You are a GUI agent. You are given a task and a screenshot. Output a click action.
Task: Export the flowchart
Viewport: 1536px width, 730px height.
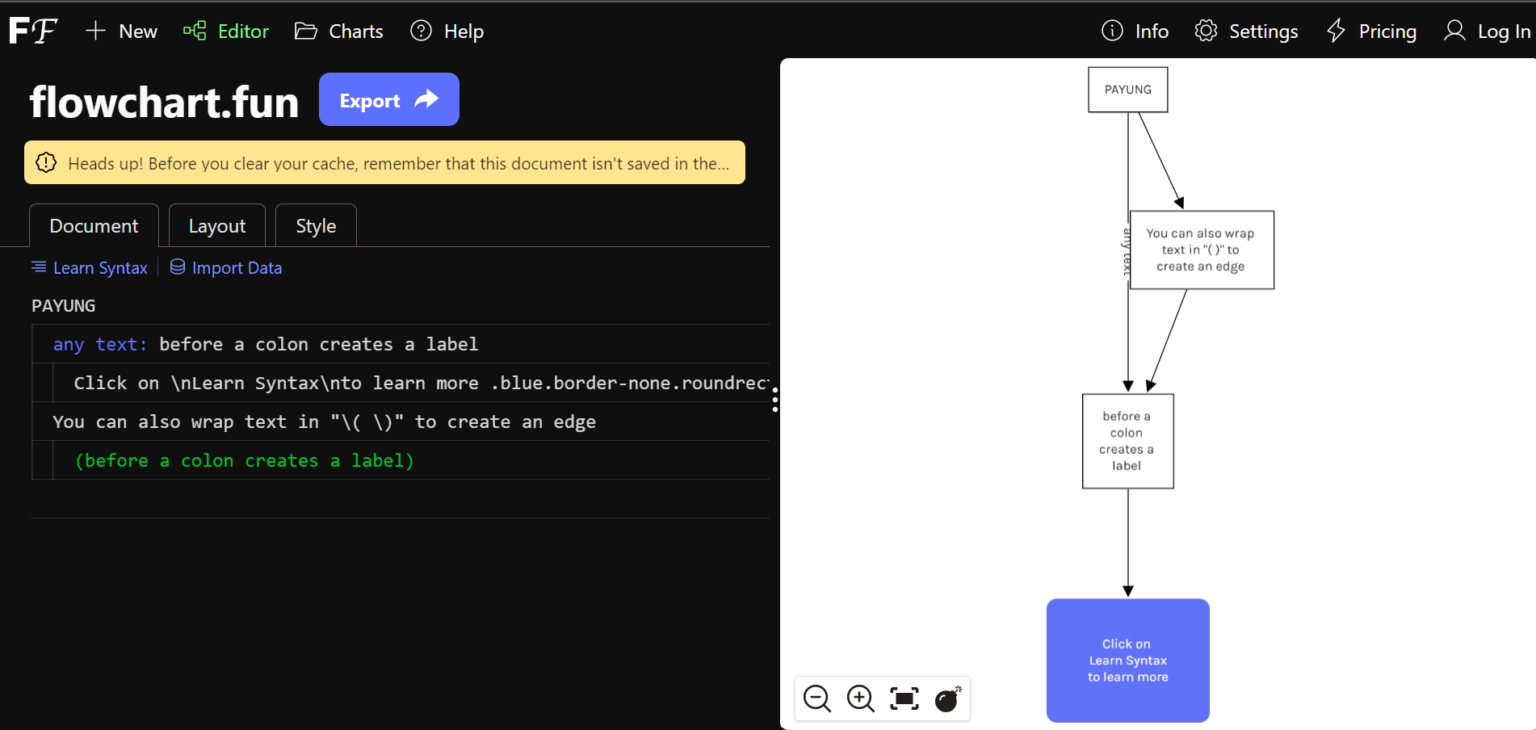click(388, 99)
